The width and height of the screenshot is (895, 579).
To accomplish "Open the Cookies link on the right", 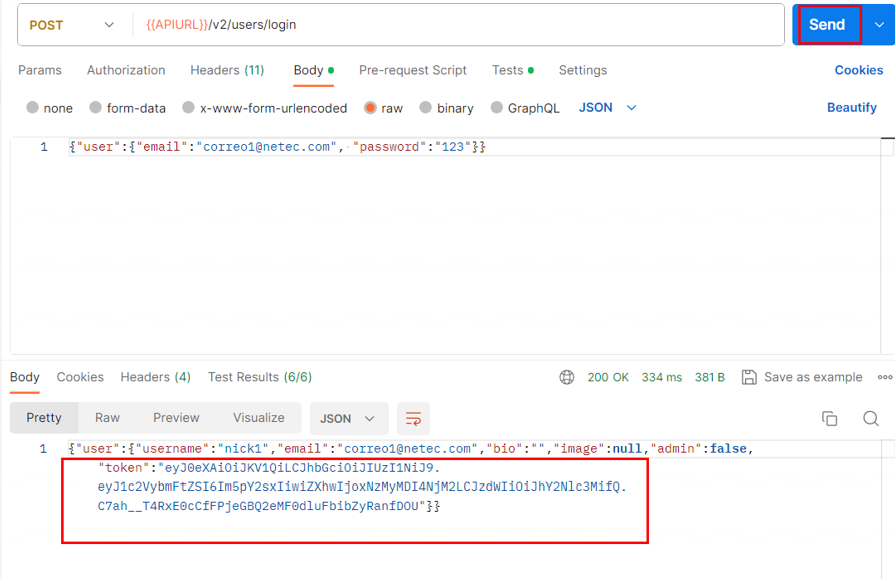I will click(x=858, y=70).
